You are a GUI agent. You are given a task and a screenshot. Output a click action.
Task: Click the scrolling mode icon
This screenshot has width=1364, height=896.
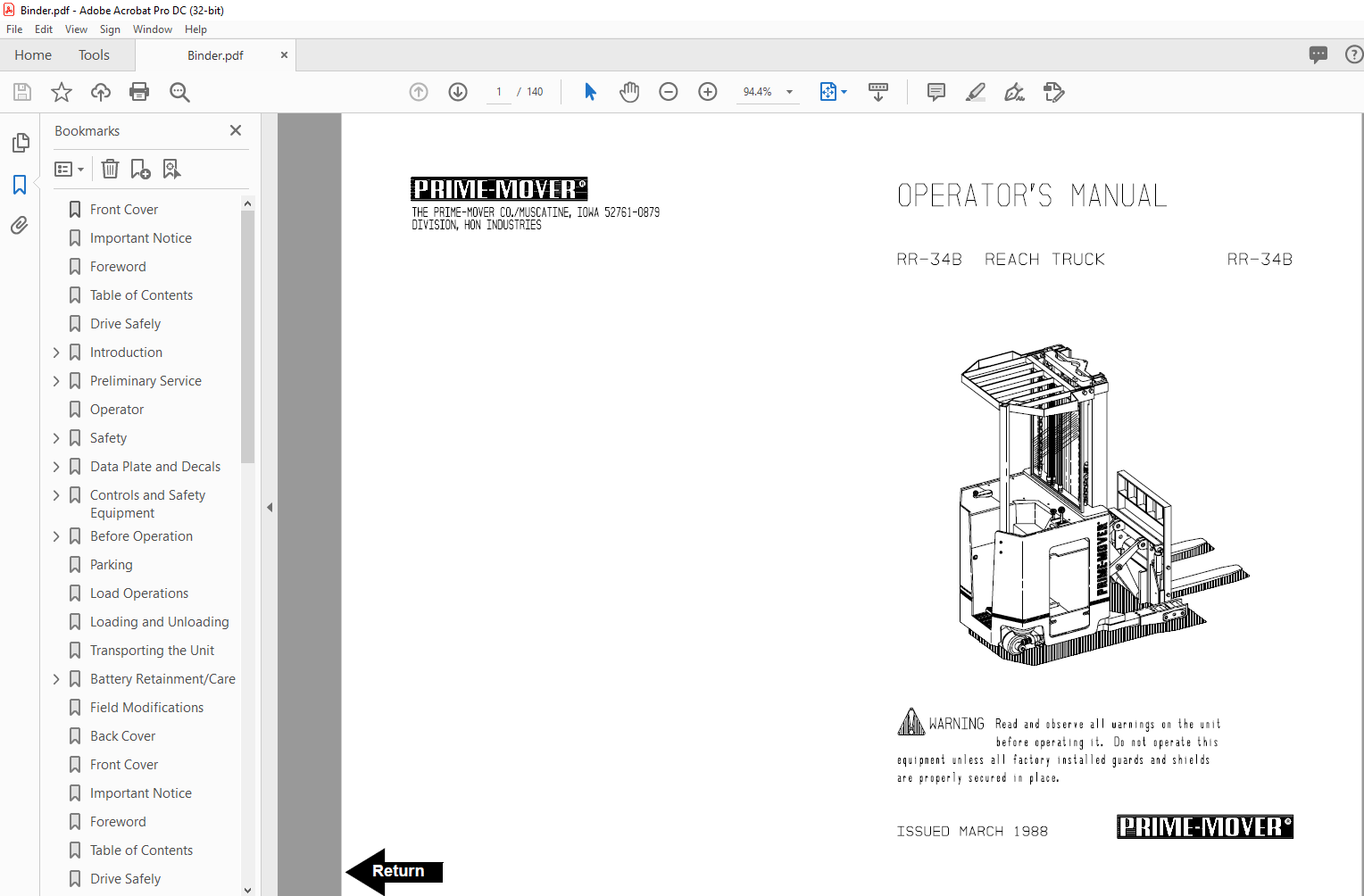pyautogui.click(x=878, y=92)
